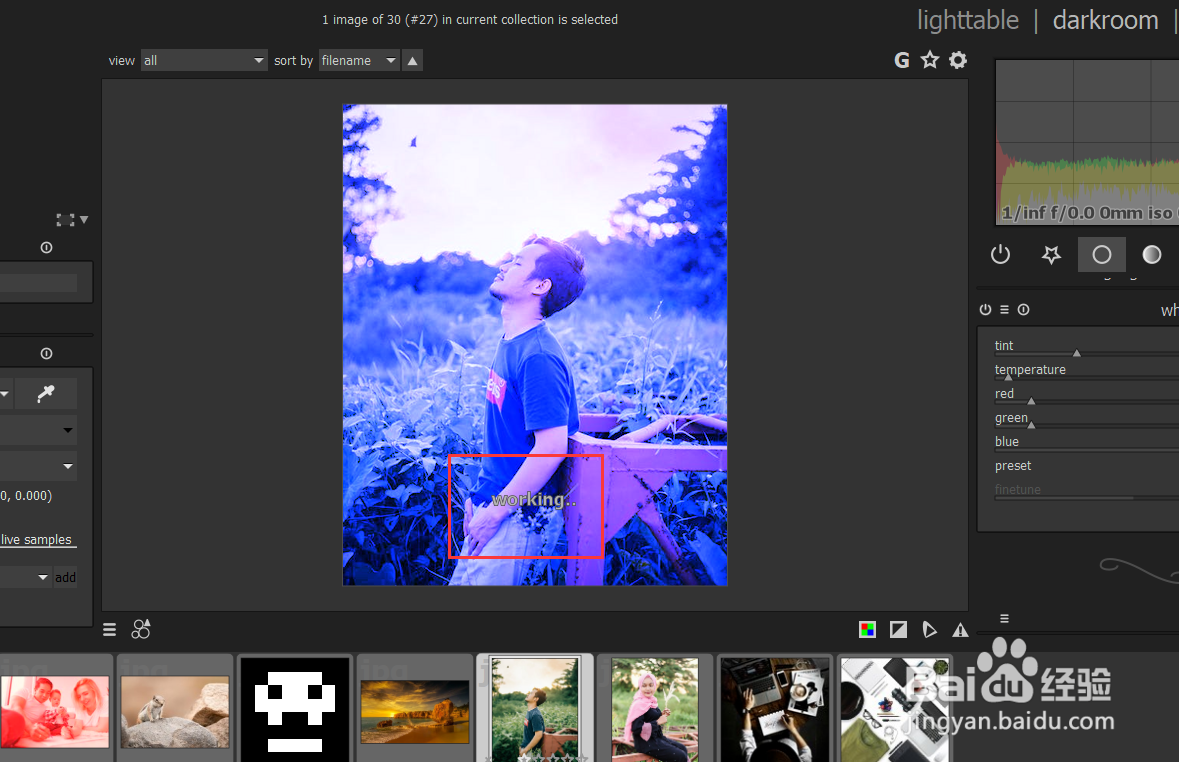The image size is (1179, 762).
Task: Click the add sample button
Action: (x=65, y=577)
